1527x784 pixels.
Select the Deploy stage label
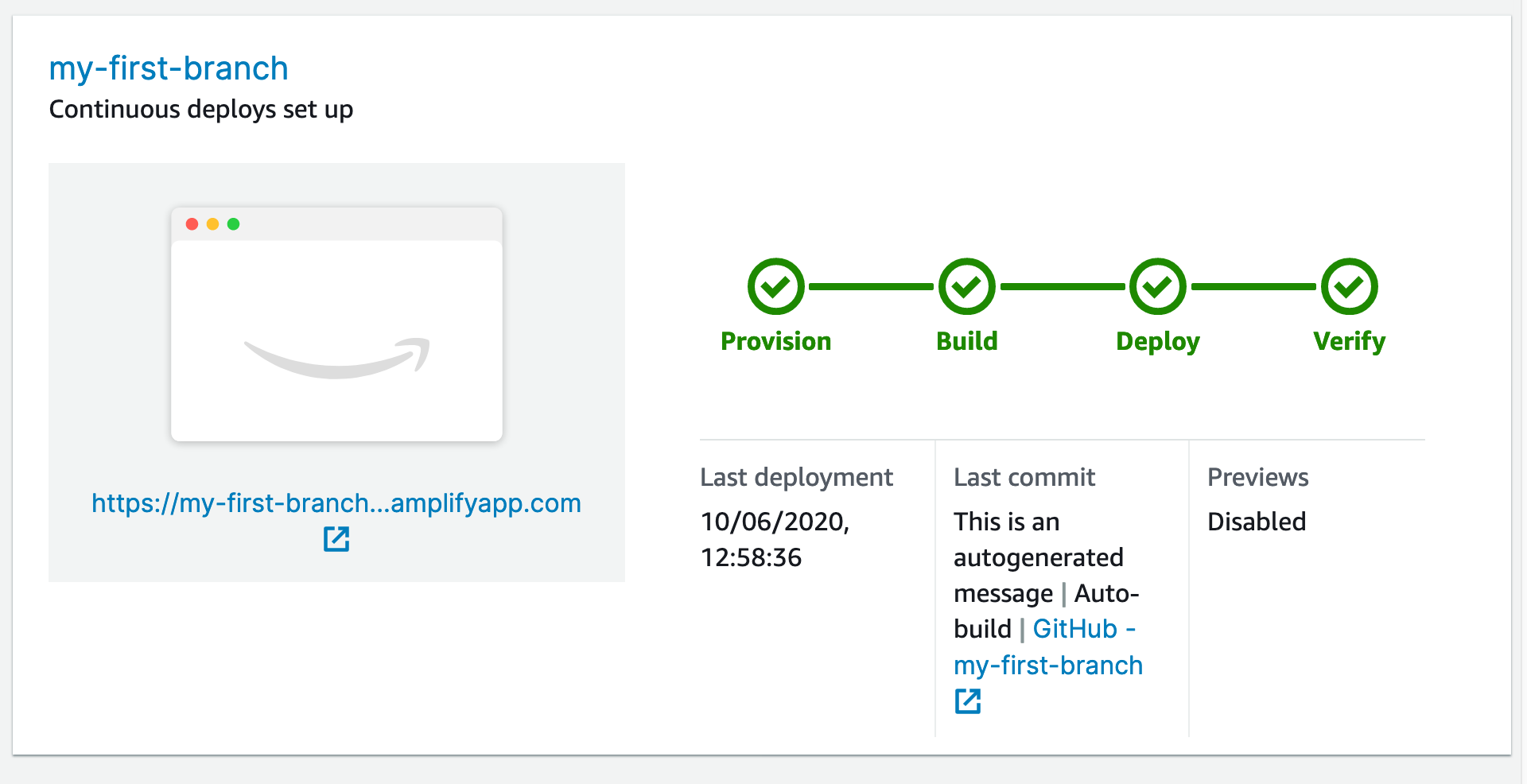pos(1157,341)
